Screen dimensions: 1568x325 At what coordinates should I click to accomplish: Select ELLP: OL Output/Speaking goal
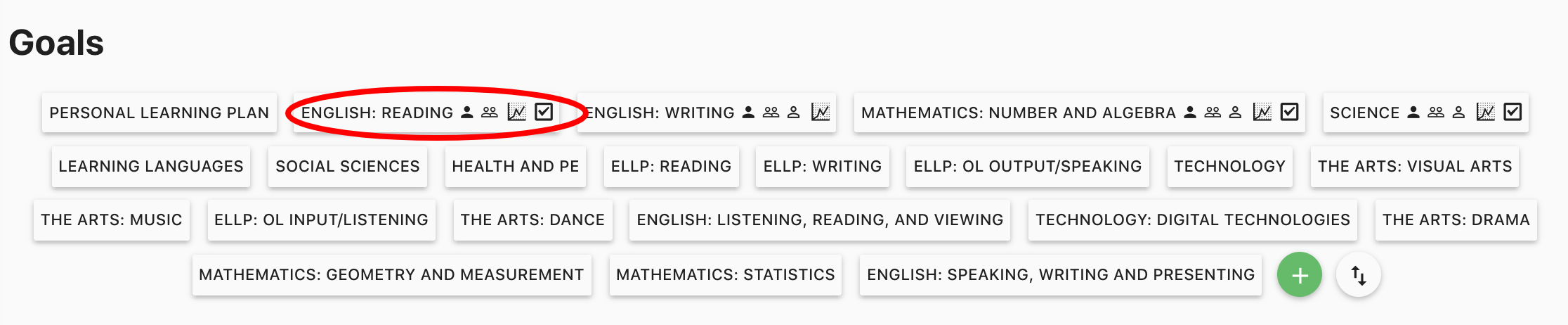(1027, 167)
